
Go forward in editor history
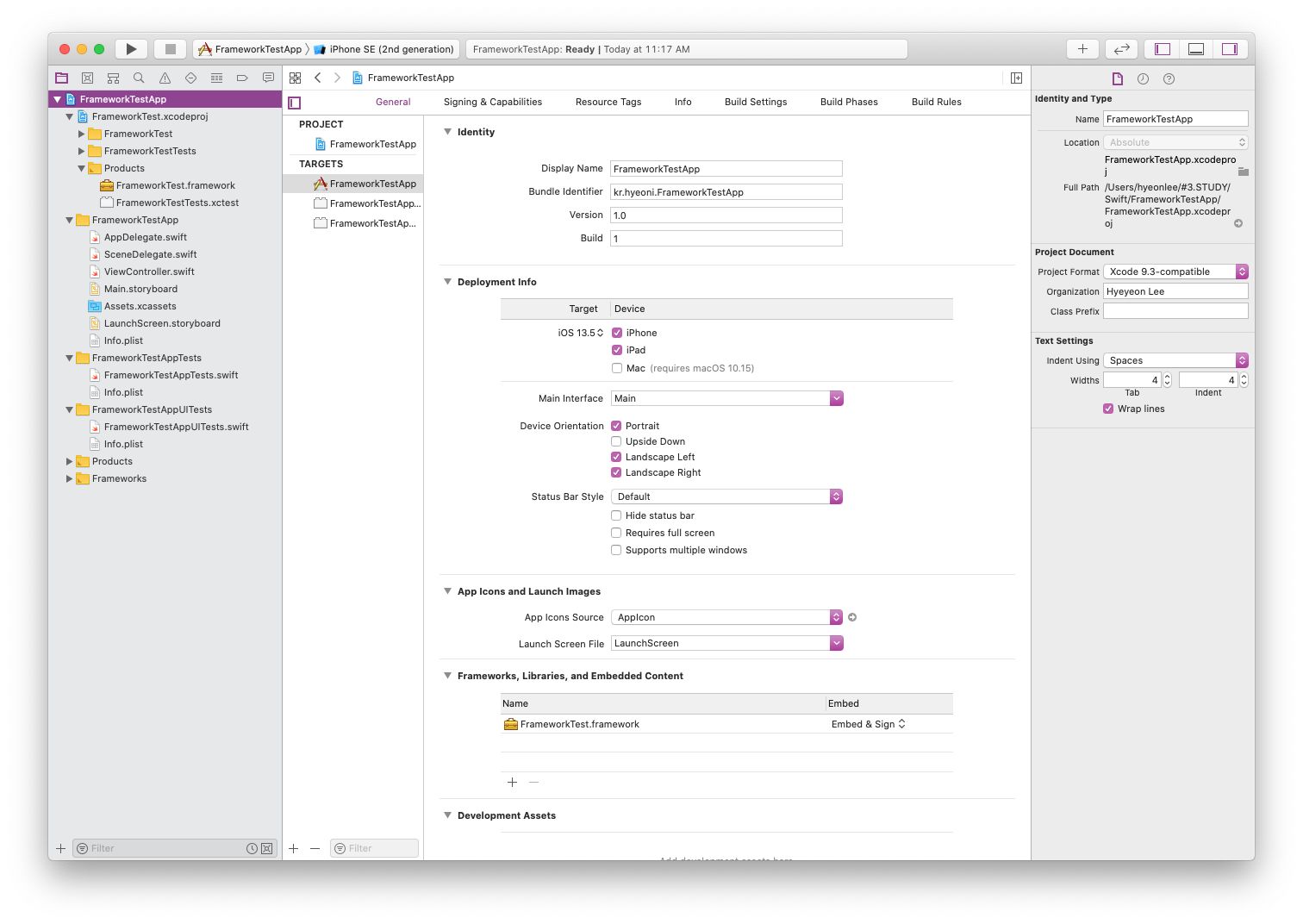pyautogui.click(x=337, y=78)
